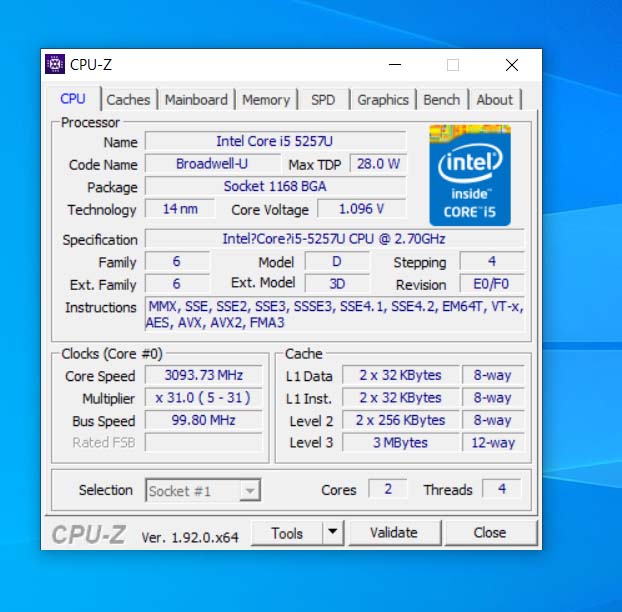622x612 pixels.
Task: Click the Core Voltage value 1.096 V
Action: [x=361, y=209]
